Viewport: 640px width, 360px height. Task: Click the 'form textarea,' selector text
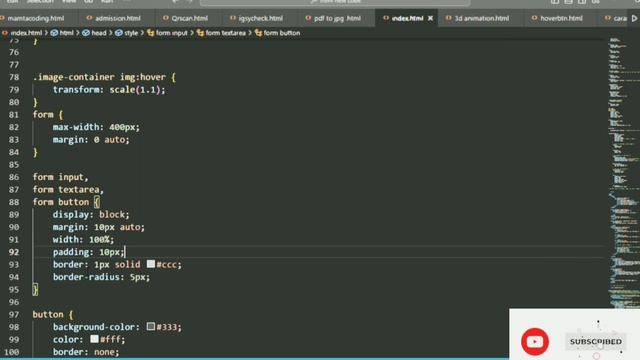pyautogui.click(x=68, y=189)
